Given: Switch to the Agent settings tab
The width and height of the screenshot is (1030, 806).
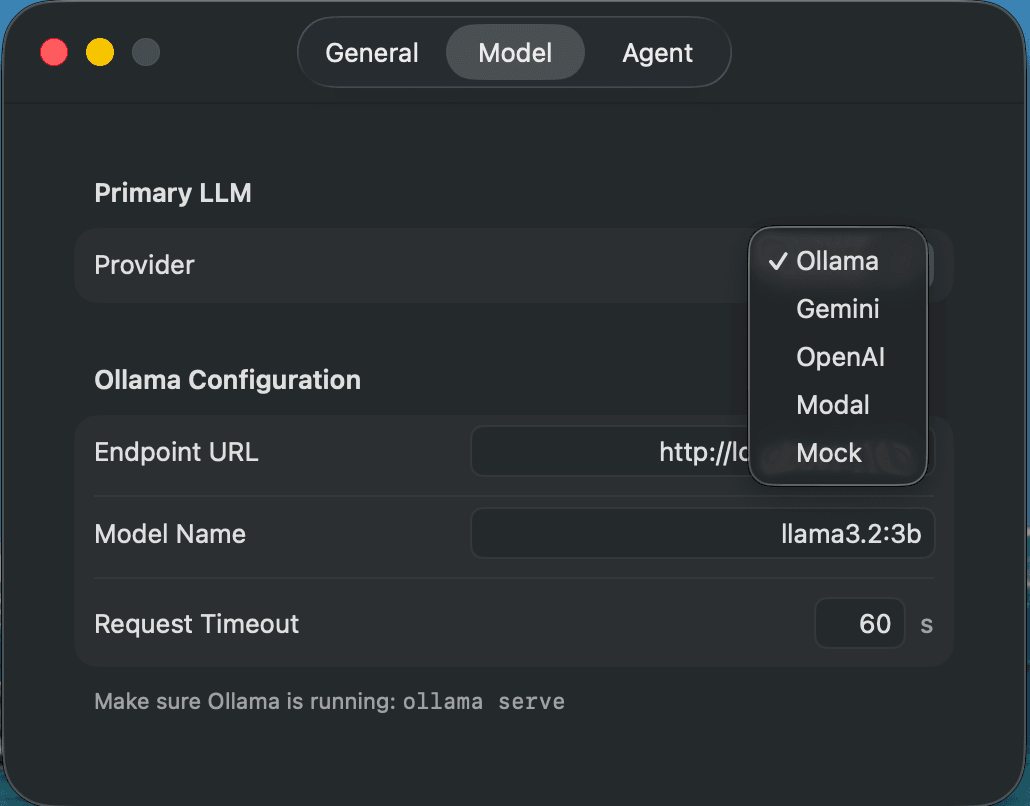Looking at the screenshot, I should [x=657, y=52].
